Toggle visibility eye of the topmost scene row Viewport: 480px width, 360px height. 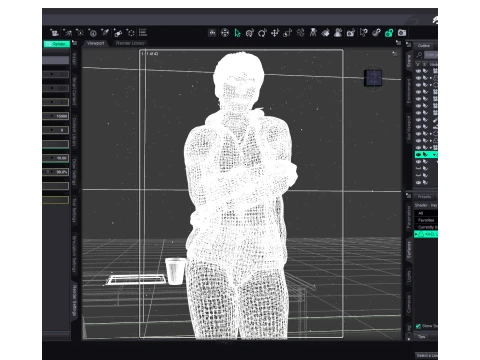click(x=419, y=71)
